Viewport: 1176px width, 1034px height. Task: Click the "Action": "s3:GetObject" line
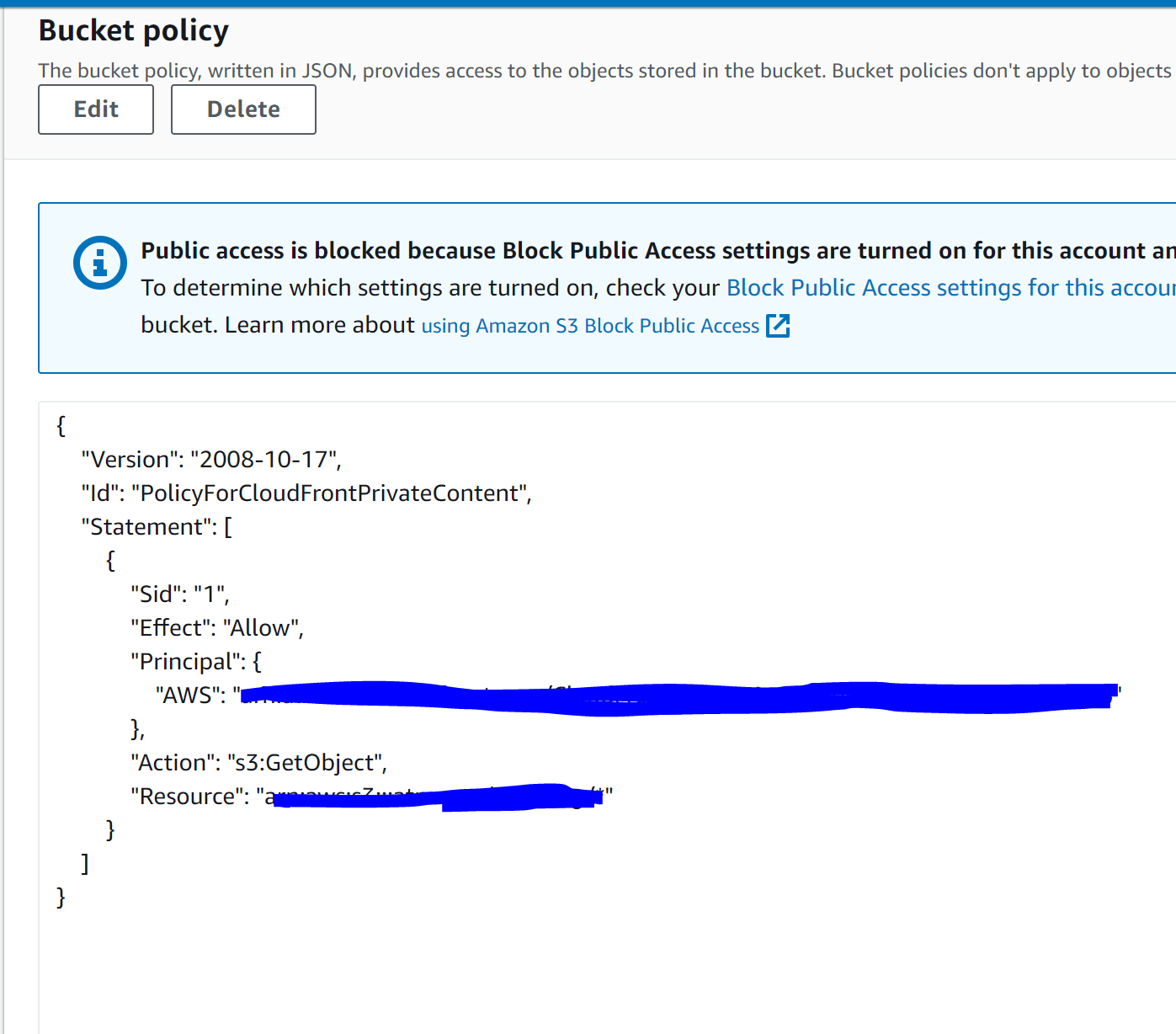coord(258,763)
